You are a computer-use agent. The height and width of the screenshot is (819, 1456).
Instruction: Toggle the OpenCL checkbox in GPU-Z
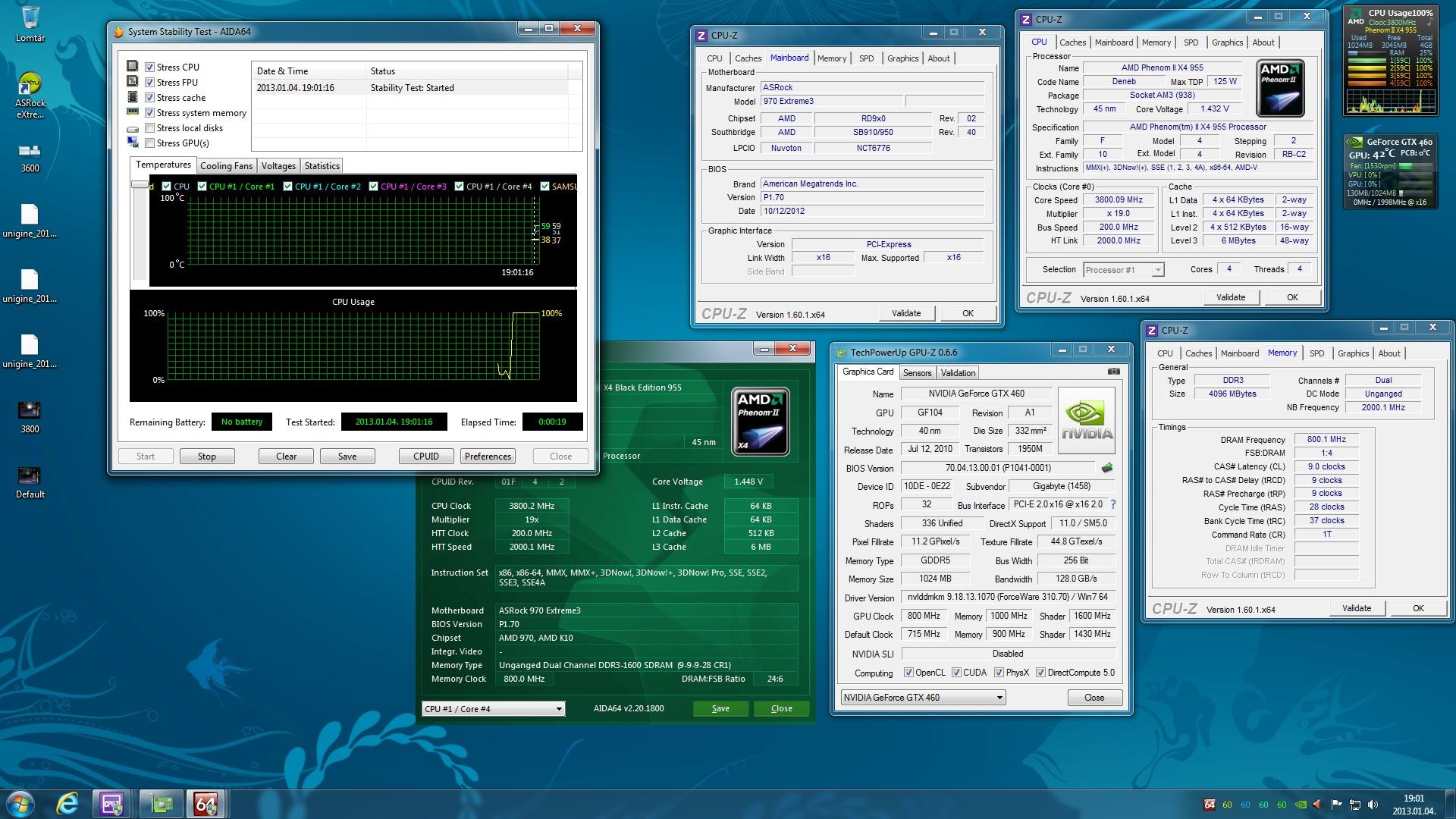908,673
